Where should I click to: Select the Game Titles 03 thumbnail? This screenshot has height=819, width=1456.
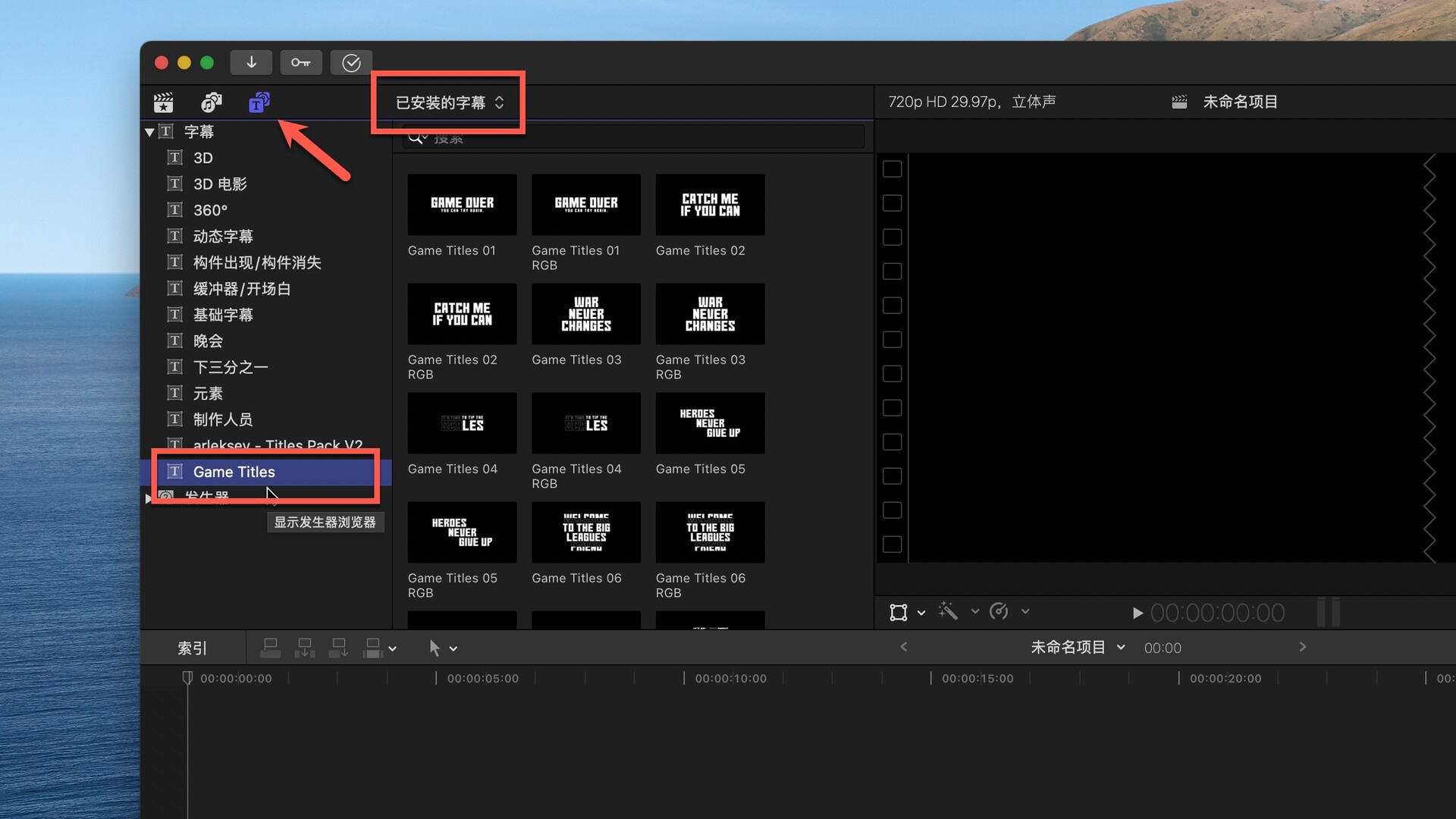click(586, 314)
